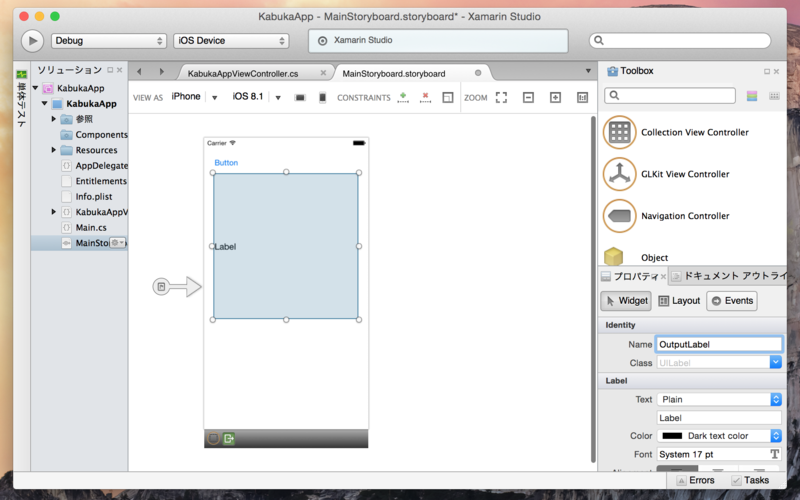Select Main.cs in the solution tree

pos(84,228)
